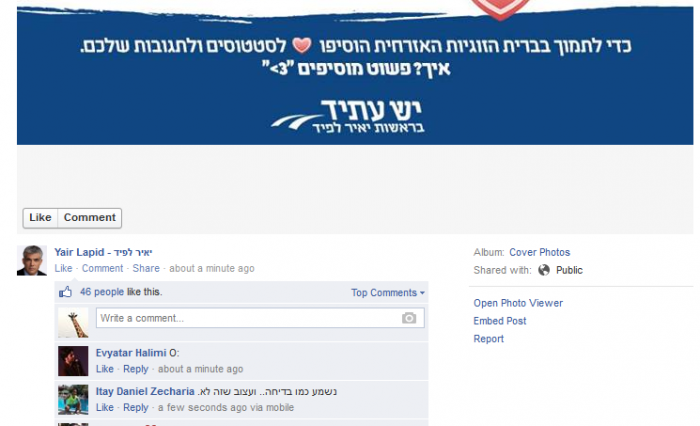Reply to Evyatar Halimi's comment

[x=136, y=369]
